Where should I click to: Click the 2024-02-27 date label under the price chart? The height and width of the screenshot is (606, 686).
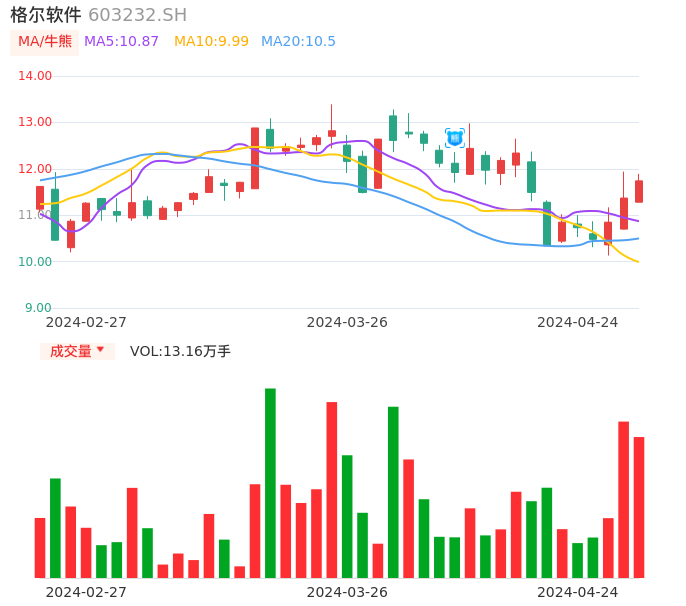click(86, 322)
